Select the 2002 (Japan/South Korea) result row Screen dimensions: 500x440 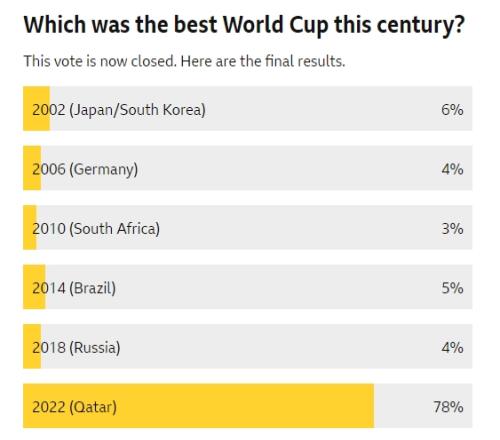pyautogui.click(x=247, y=108)
